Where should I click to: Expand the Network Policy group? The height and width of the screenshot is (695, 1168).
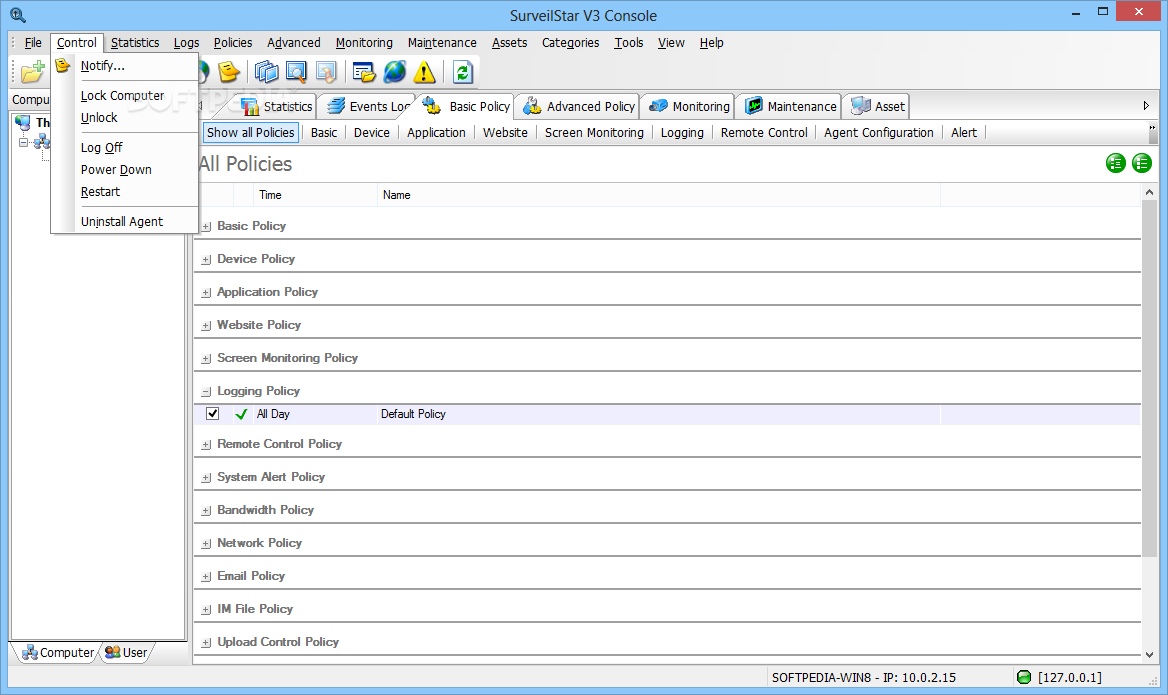click(x=206, y=544)
